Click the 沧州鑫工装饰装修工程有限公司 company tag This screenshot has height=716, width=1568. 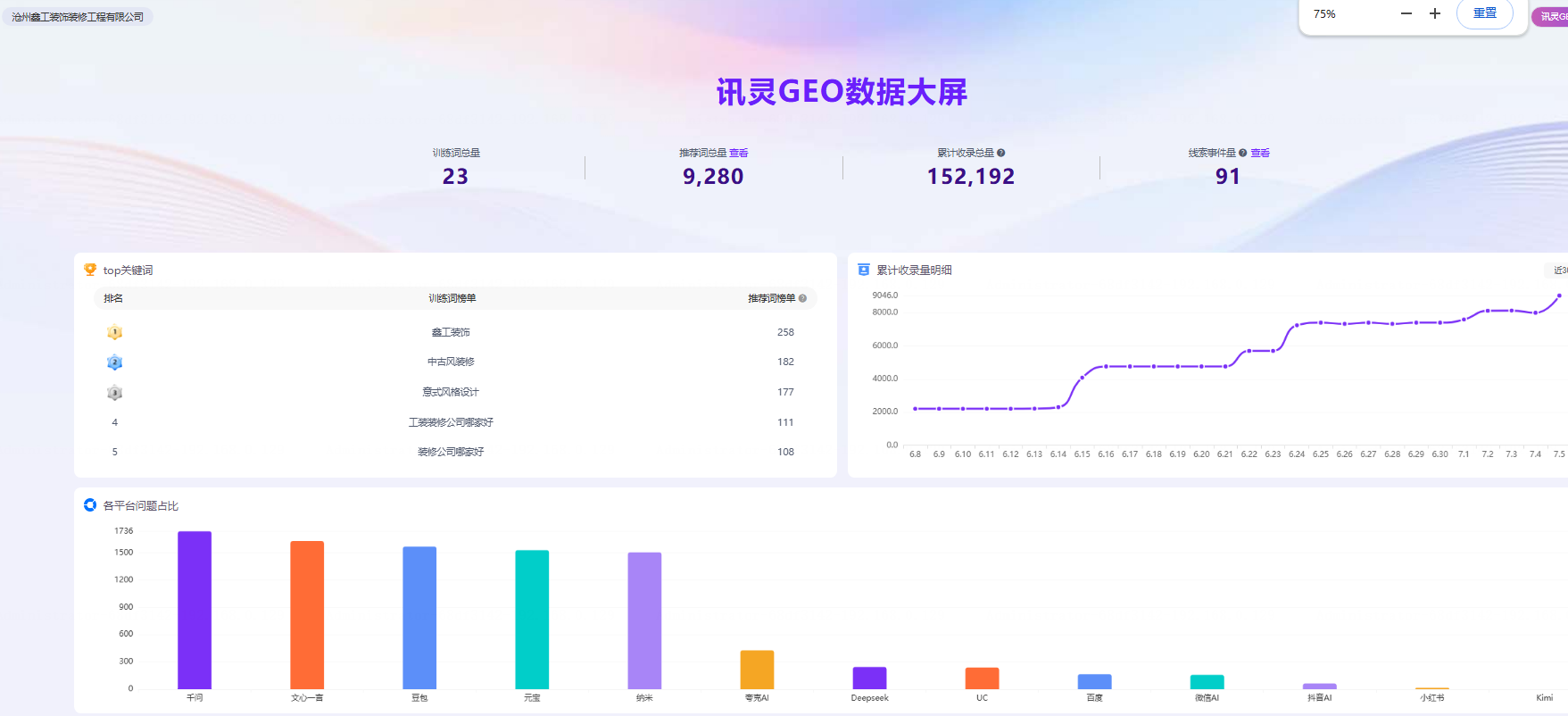(x=78, y=17)
